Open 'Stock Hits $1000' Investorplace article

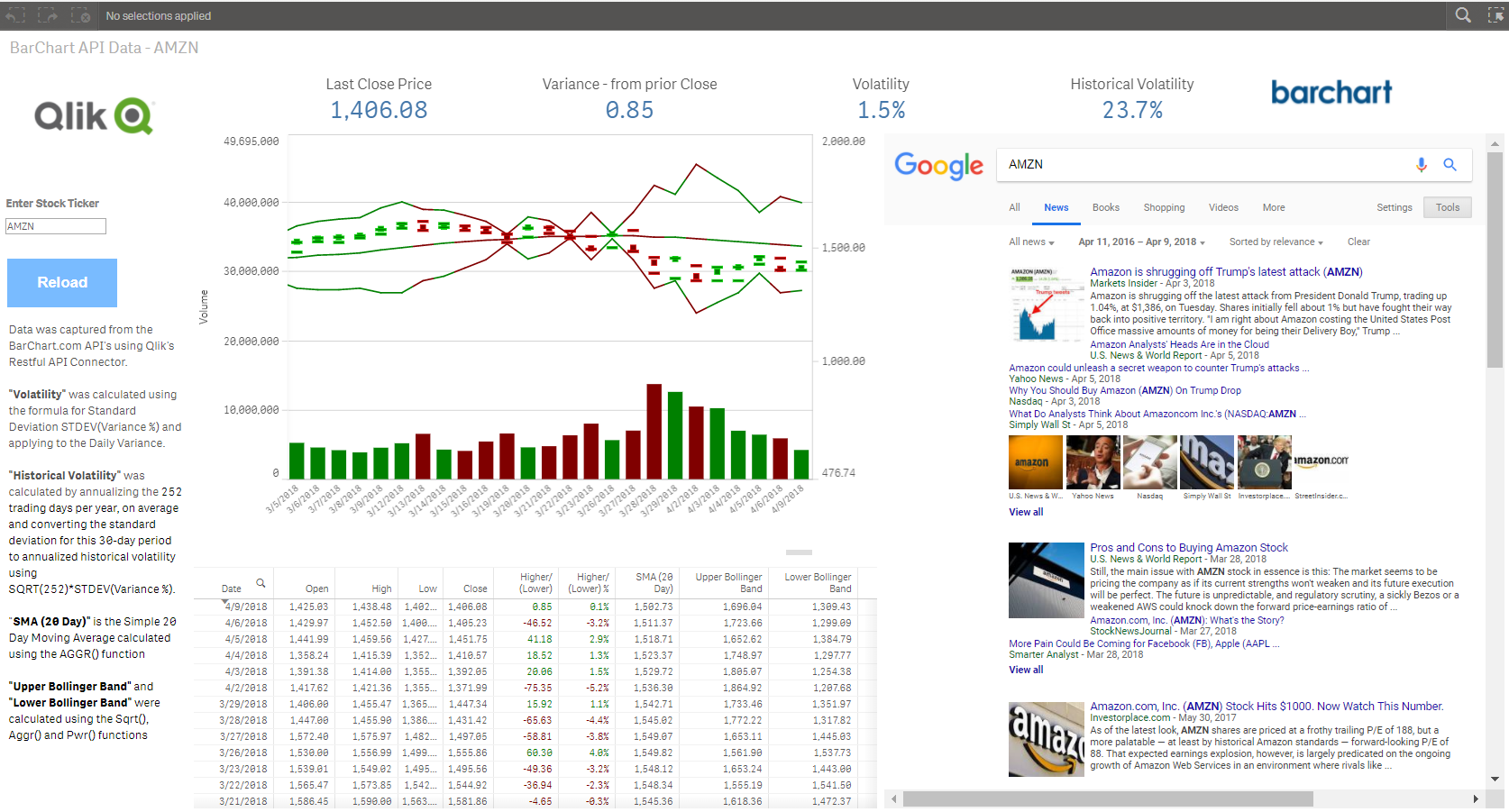pos(1267,706)
